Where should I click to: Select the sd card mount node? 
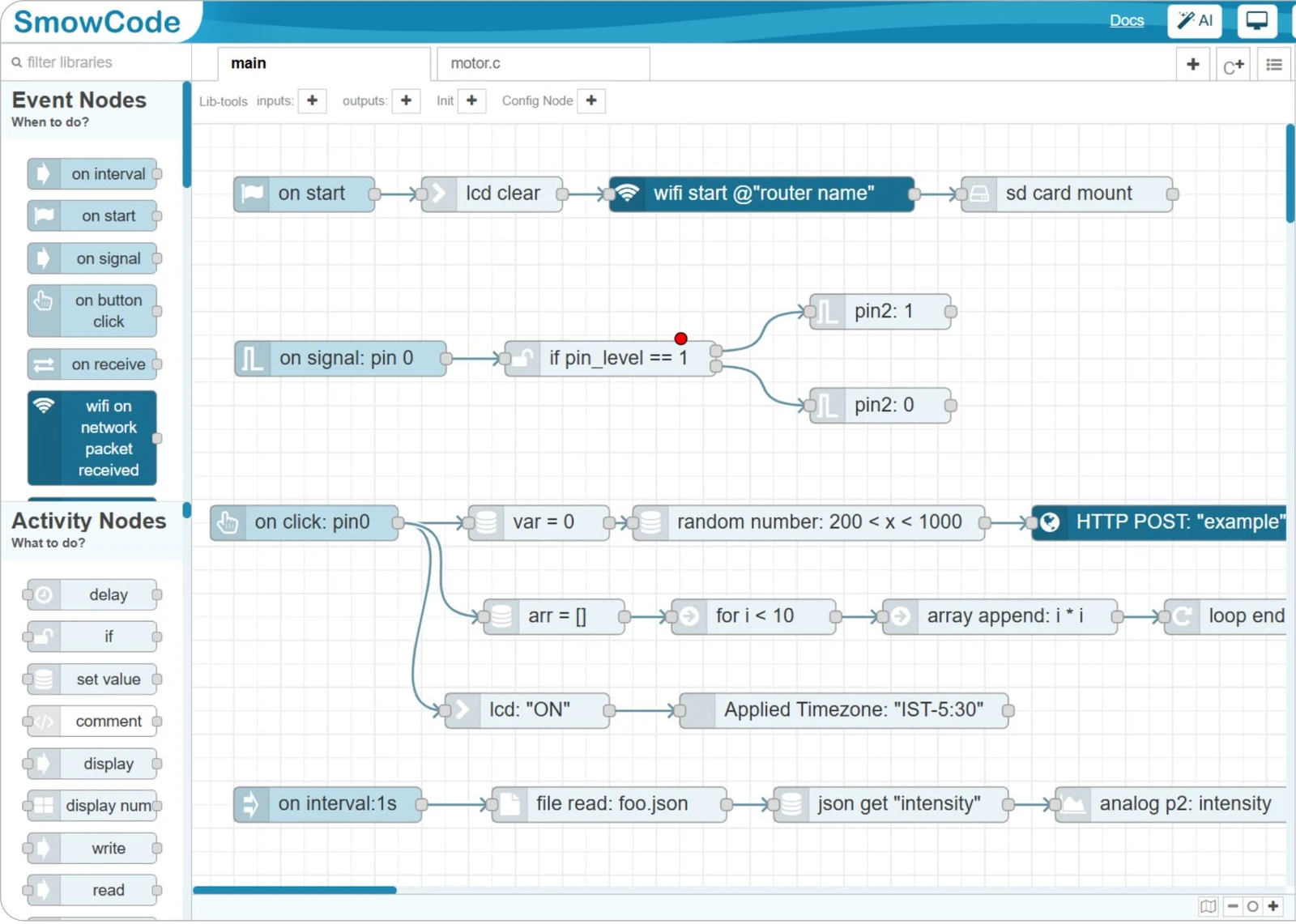(x=1067, y=194)
